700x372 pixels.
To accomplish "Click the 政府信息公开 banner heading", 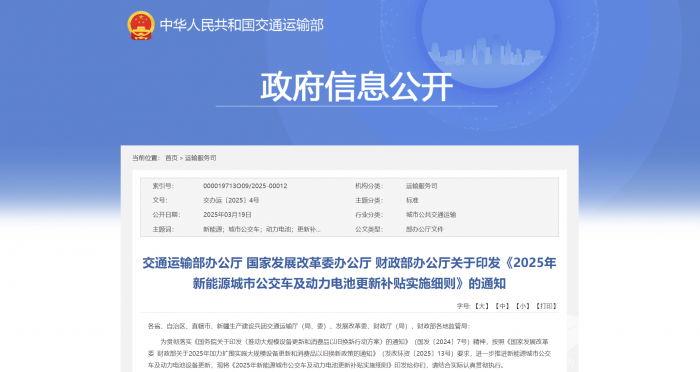I will pyautogui.click(x=357, y=87).
